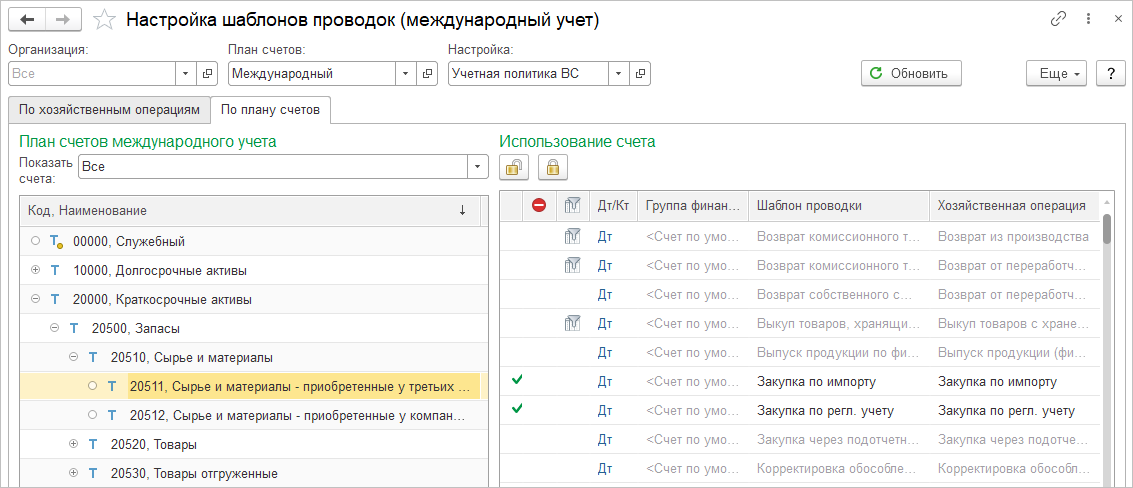Viewport: 1133px width, 488px height.
Task: Click the red stop sign column header
Action: pyautogui.click(x=539, y=206)
